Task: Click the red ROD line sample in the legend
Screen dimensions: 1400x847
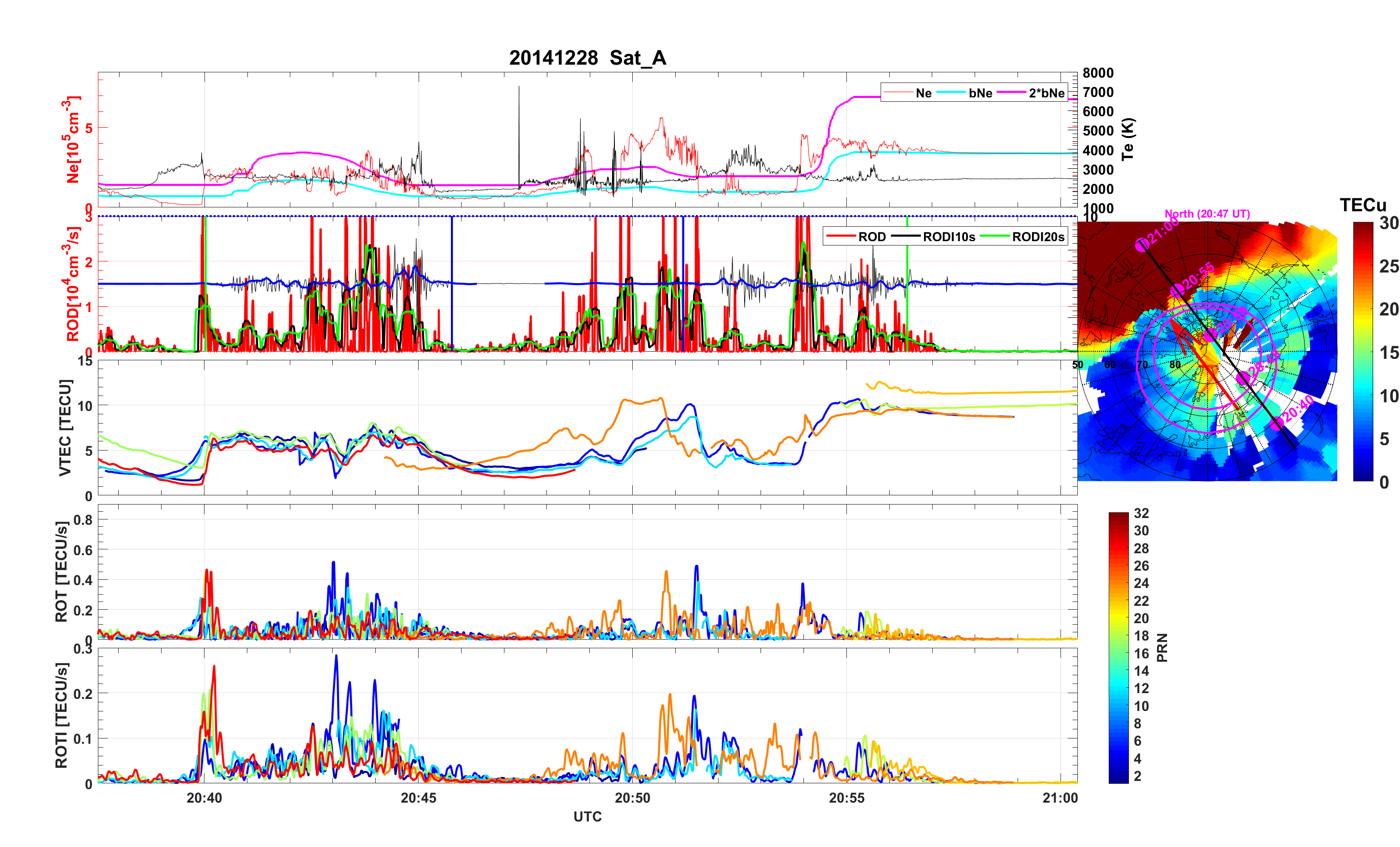Action: pos(841,236)
